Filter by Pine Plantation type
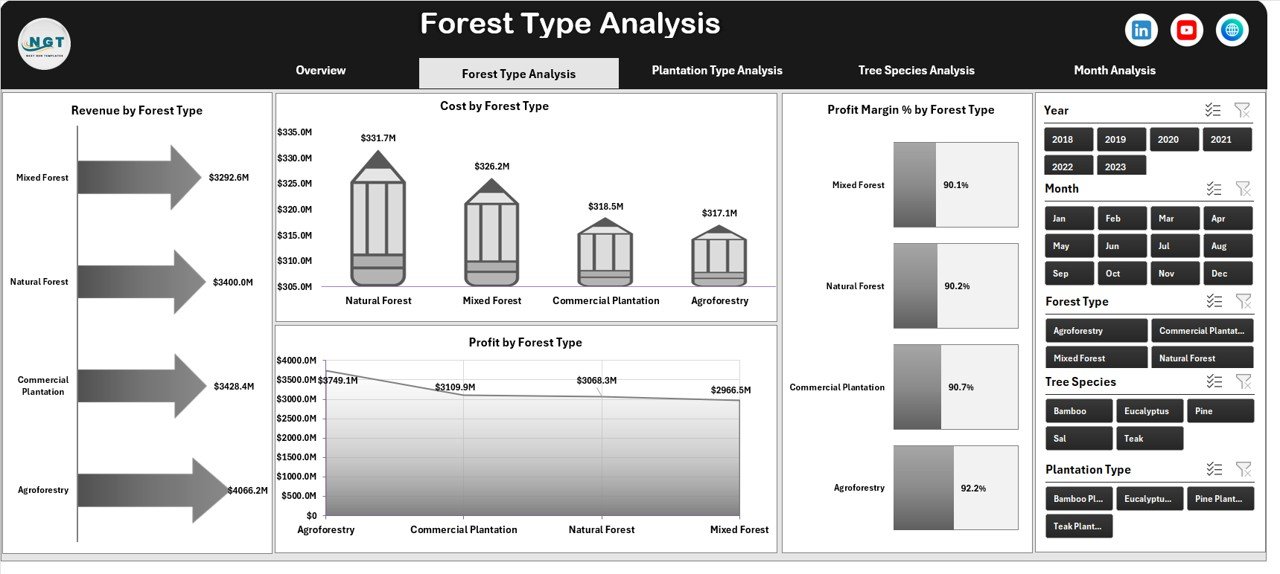 click(1221, 498)
